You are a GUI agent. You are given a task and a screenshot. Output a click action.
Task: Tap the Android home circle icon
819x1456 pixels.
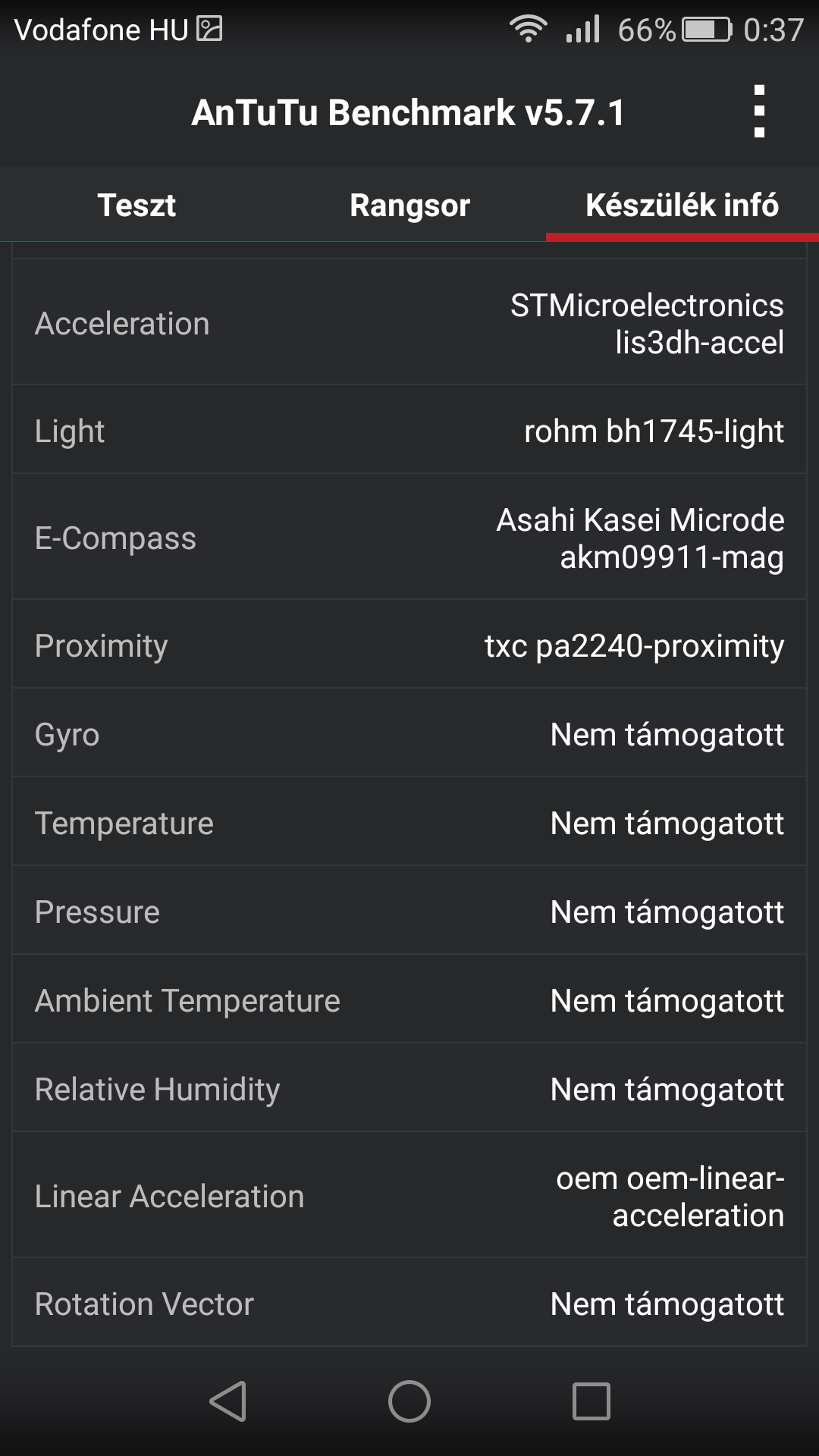coord(409,1401)
